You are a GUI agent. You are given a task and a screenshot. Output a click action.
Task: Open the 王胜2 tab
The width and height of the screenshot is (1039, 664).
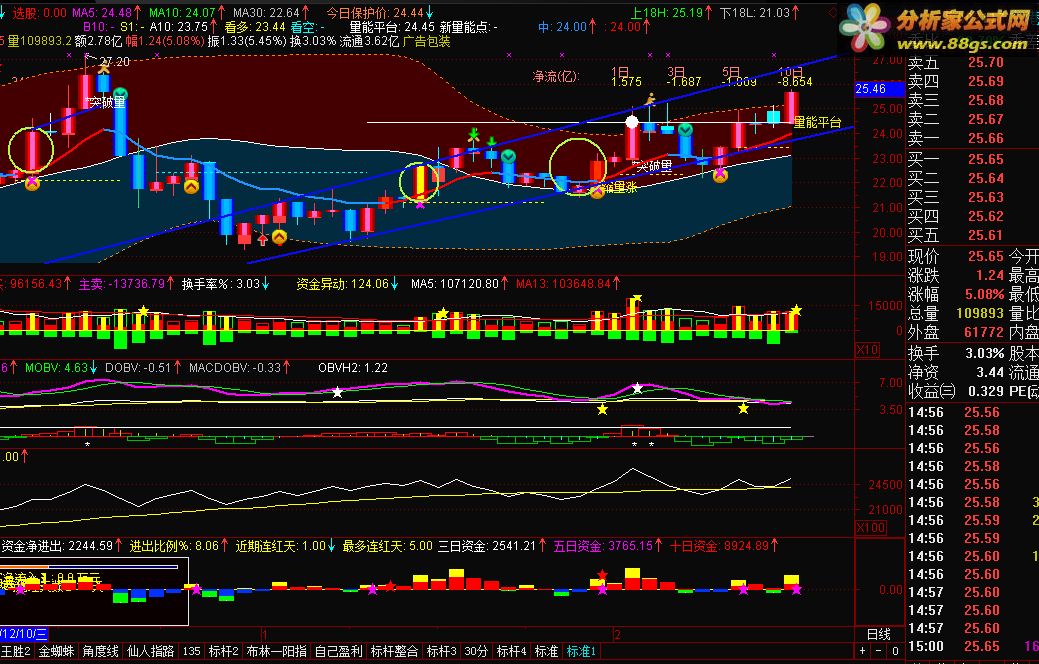[17, 651]
